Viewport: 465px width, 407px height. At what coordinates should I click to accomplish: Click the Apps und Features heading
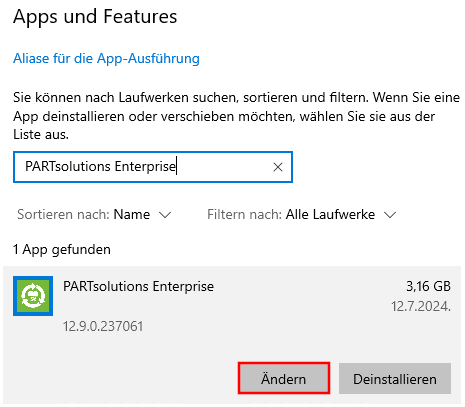(95, 16)
